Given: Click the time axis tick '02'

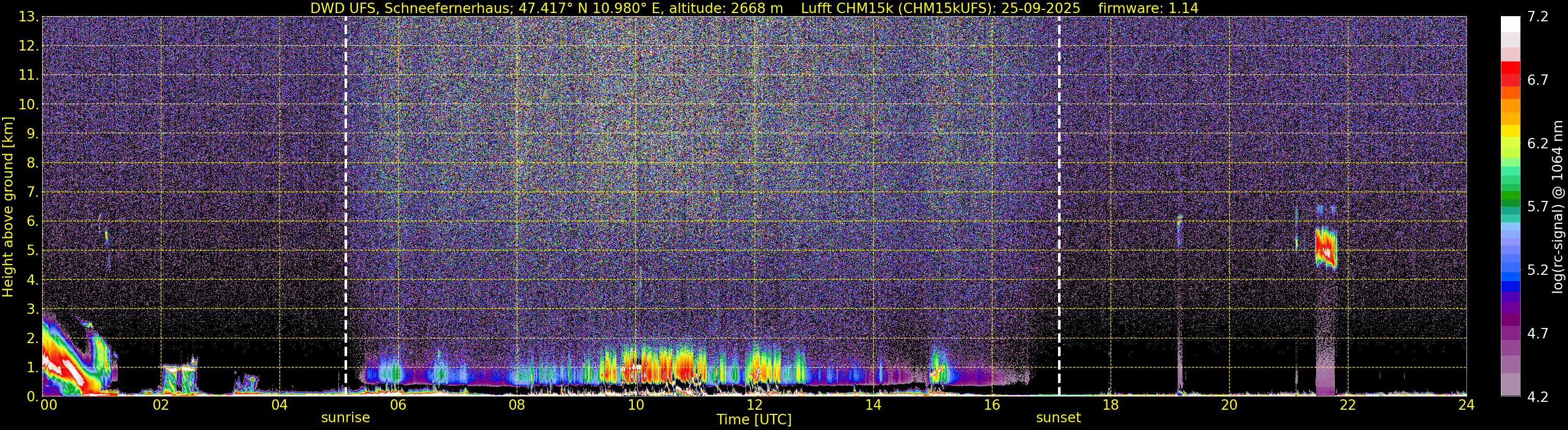Looking at the screenshot, I should click(161, 405).
